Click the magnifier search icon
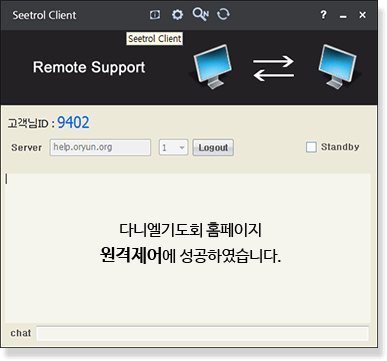Screen dimensions: 387x361 [x=201, y=14]
